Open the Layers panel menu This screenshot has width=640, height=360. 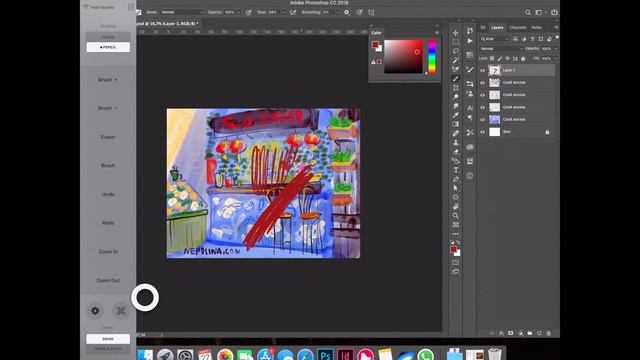(556, 27)
